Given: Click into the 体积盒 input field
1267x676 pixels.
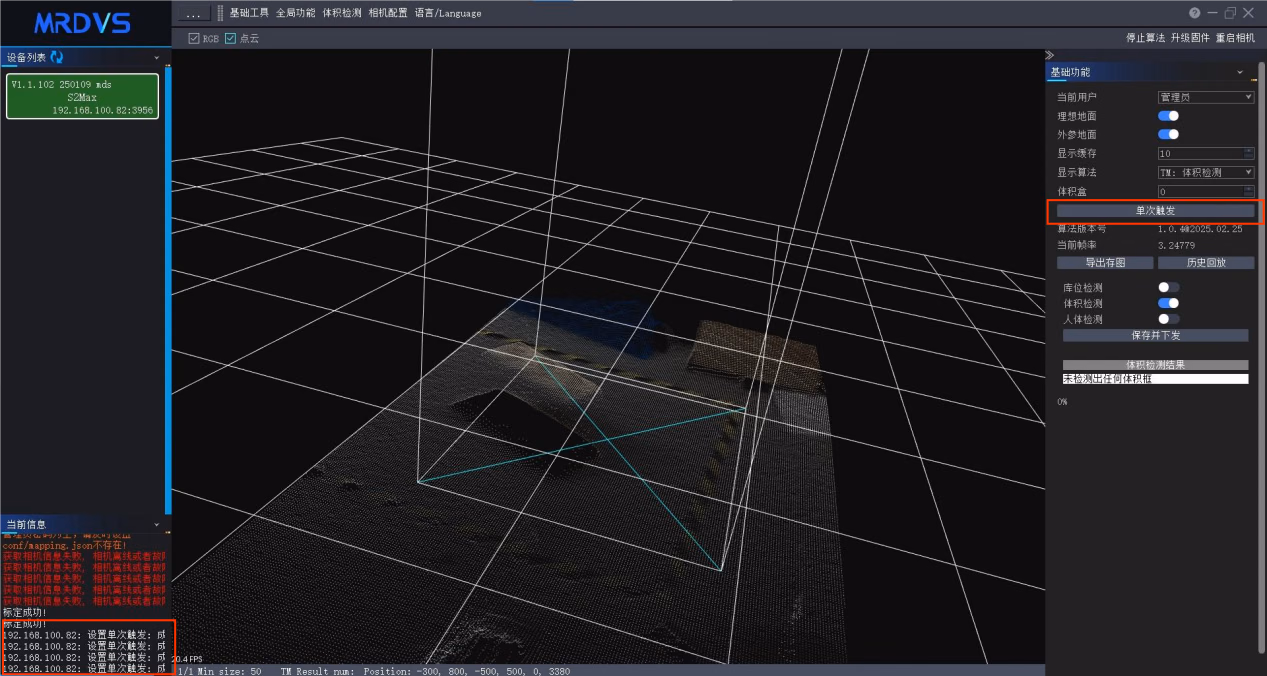Looking at the screenshot, I should coord(1200,191).
